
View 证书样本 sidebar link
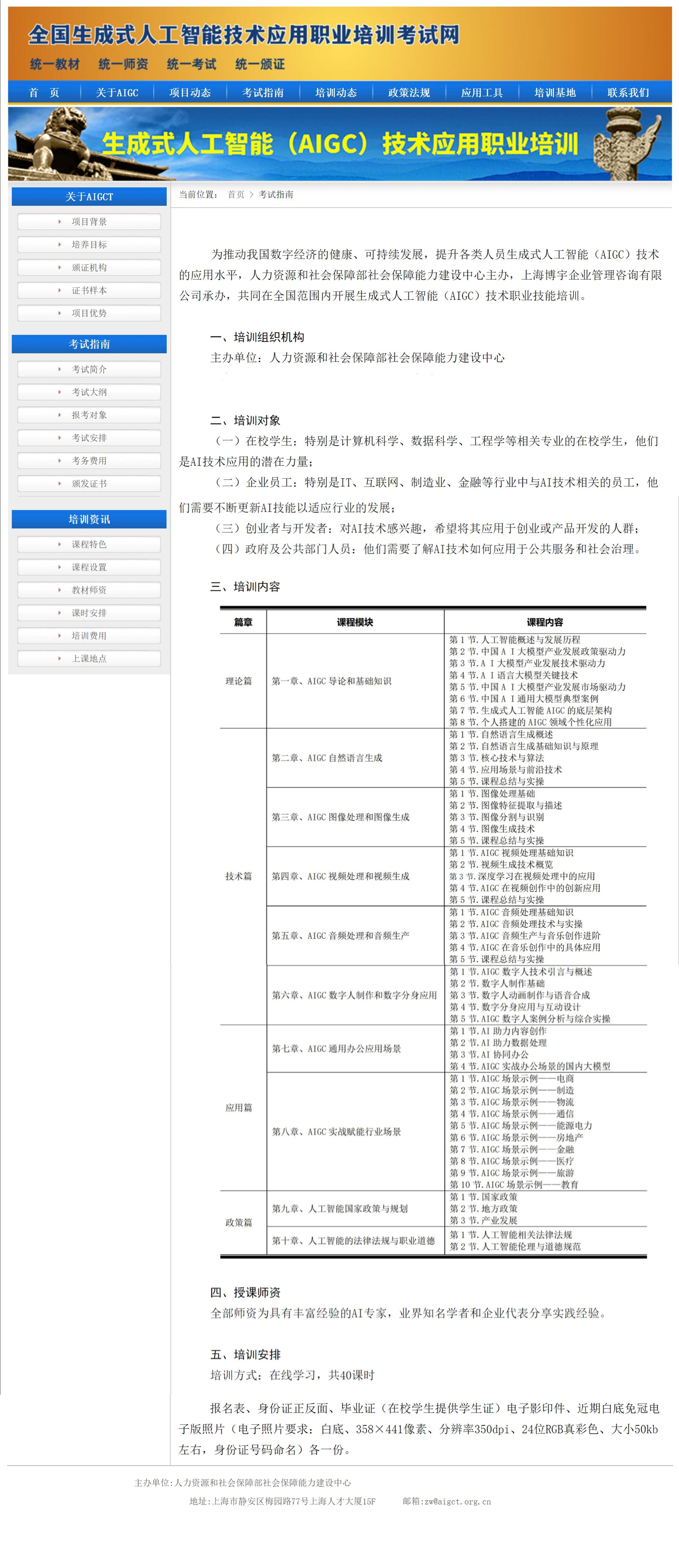coord(89,290)
